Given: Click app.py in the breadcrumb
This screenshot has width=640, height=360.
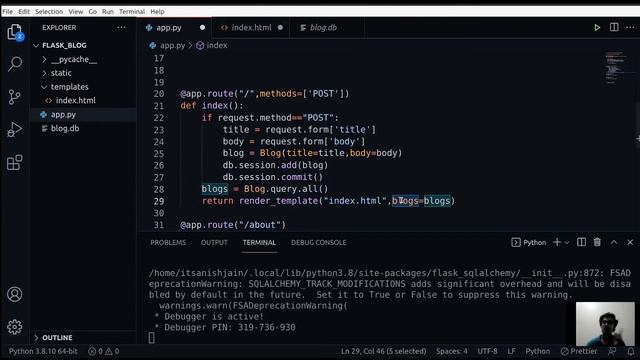Looking at the screenshot, I should [x=167, y=45].
